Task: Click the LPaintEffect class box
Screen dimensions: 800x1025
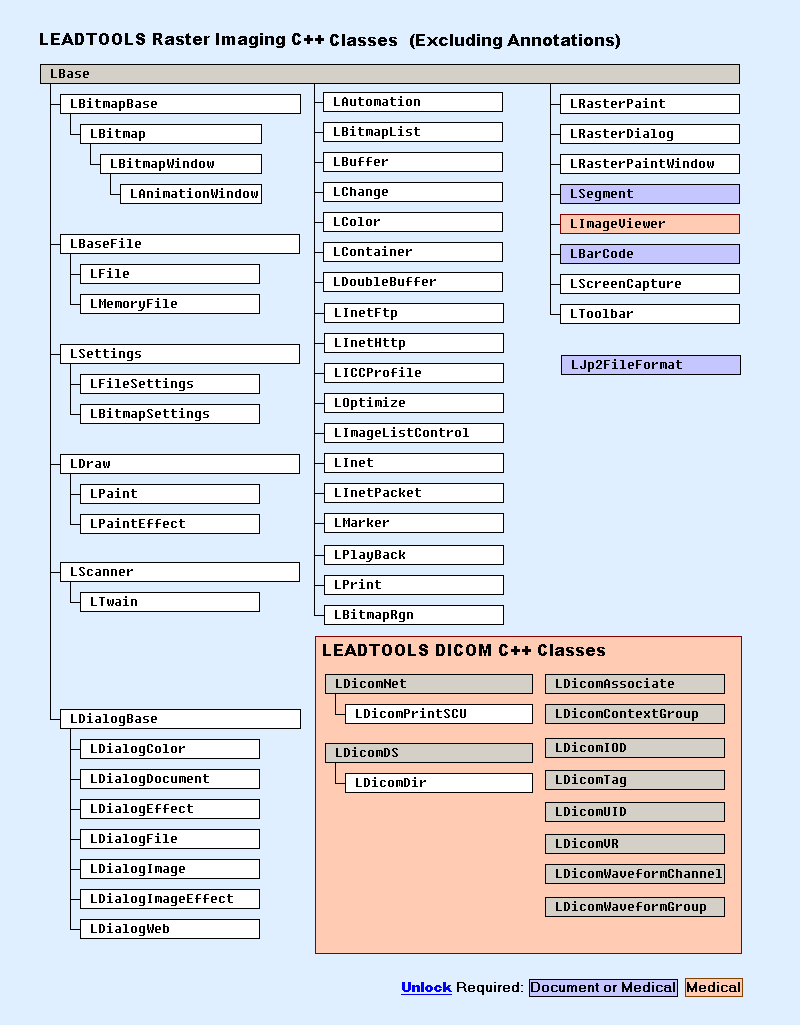Action: click(170, 524)
